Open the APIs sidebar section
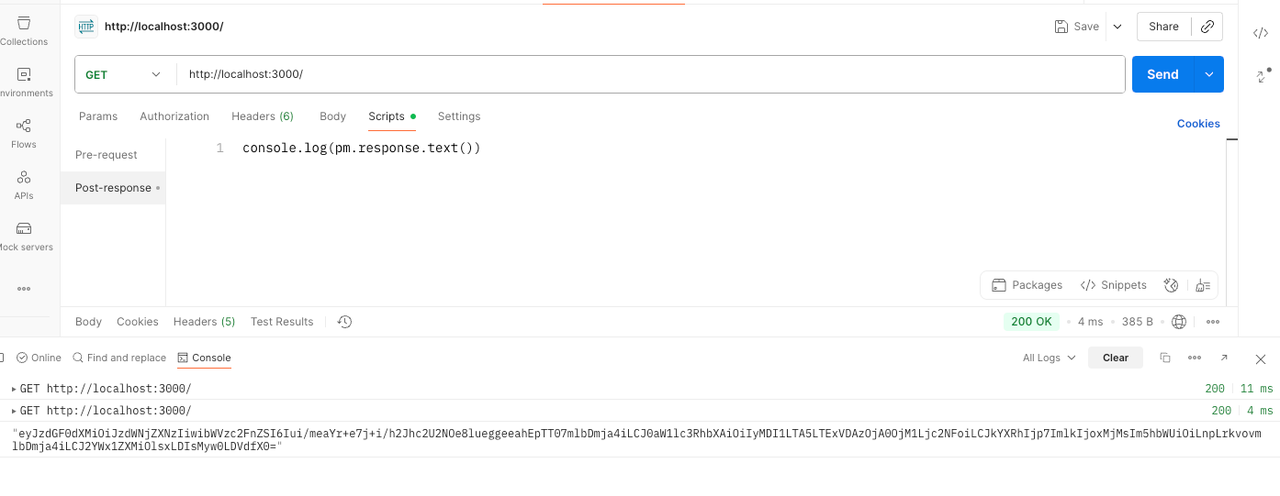 pyautogui.click(x=24, y=185)
